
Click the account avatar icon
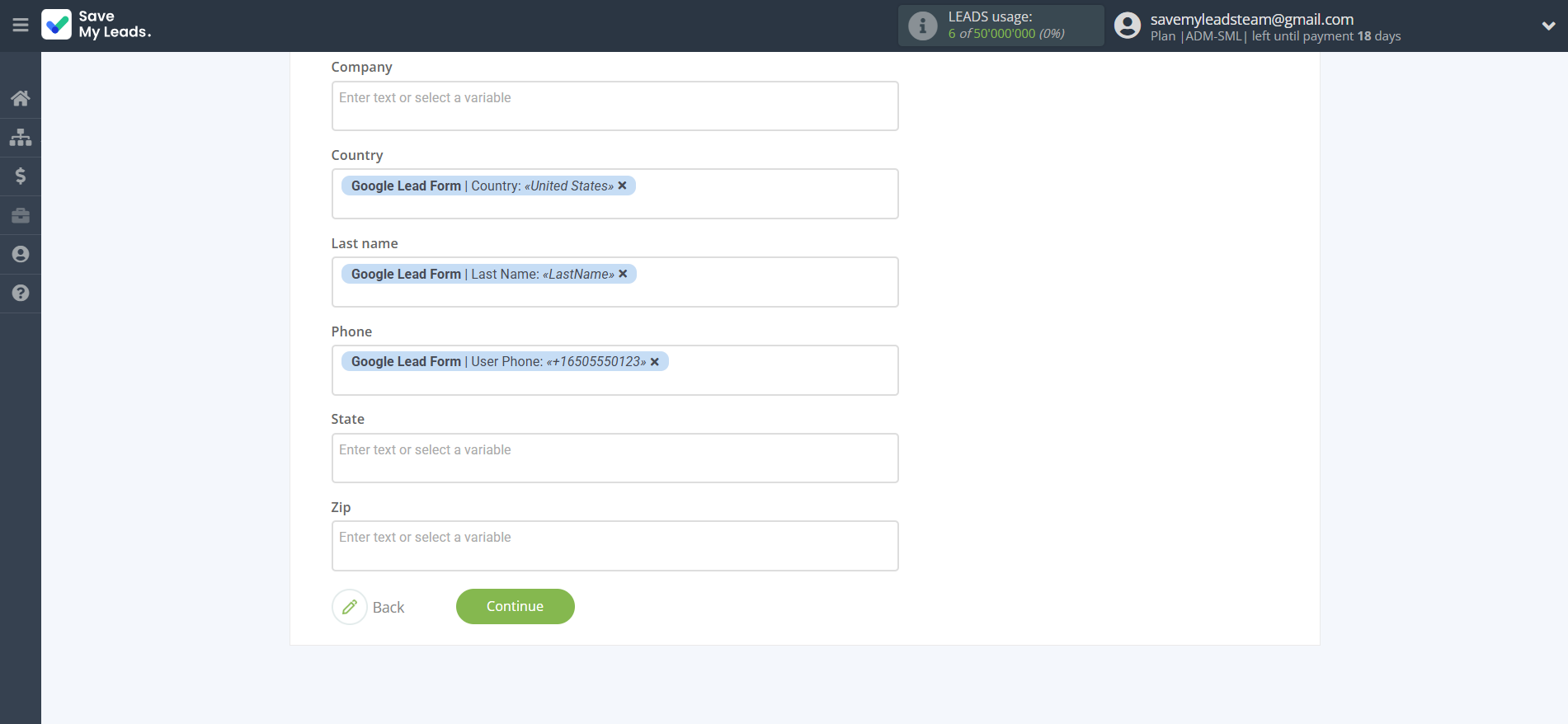coord(1127,26)
